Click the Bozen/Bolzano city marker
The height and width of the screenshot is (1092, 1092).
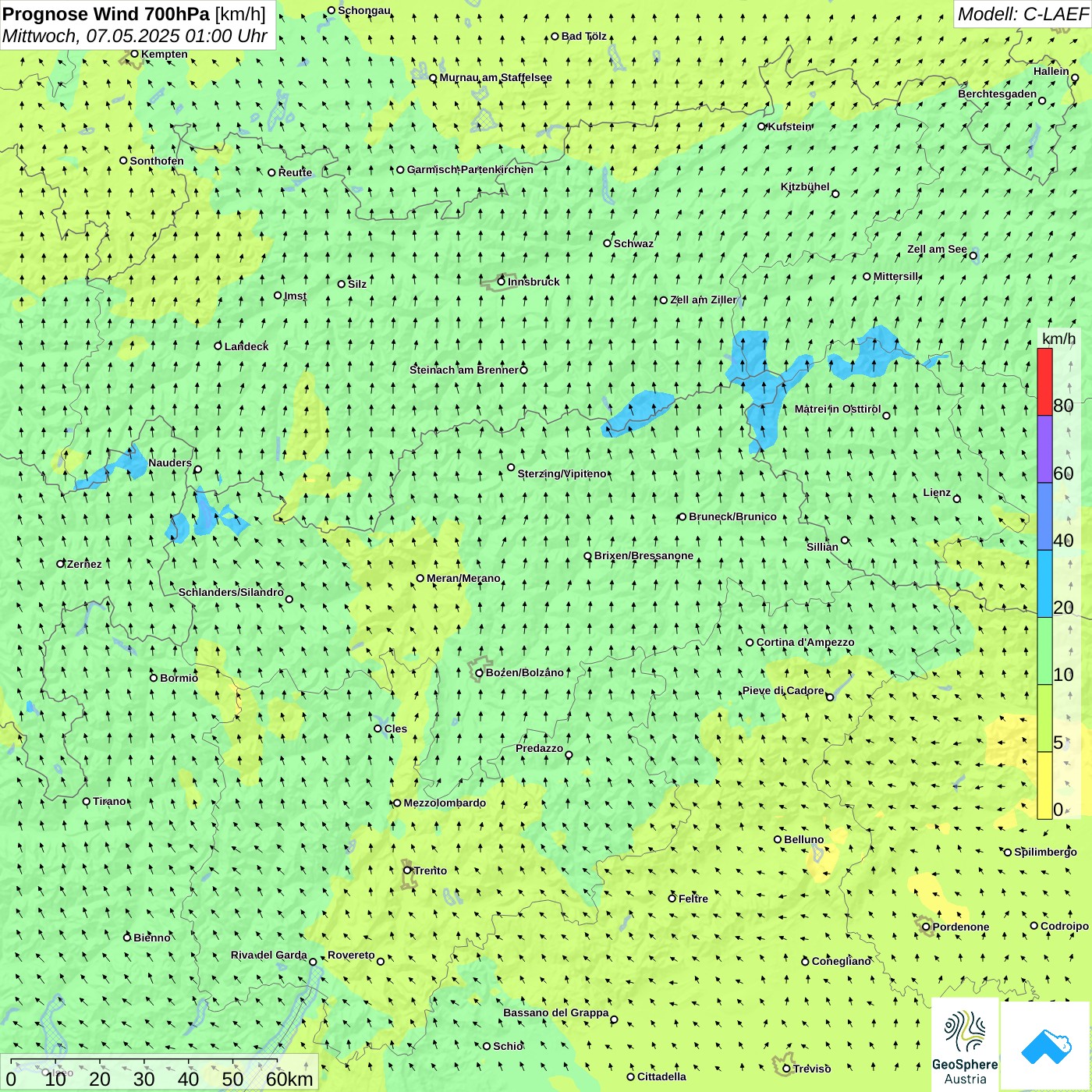click(479, 673)
